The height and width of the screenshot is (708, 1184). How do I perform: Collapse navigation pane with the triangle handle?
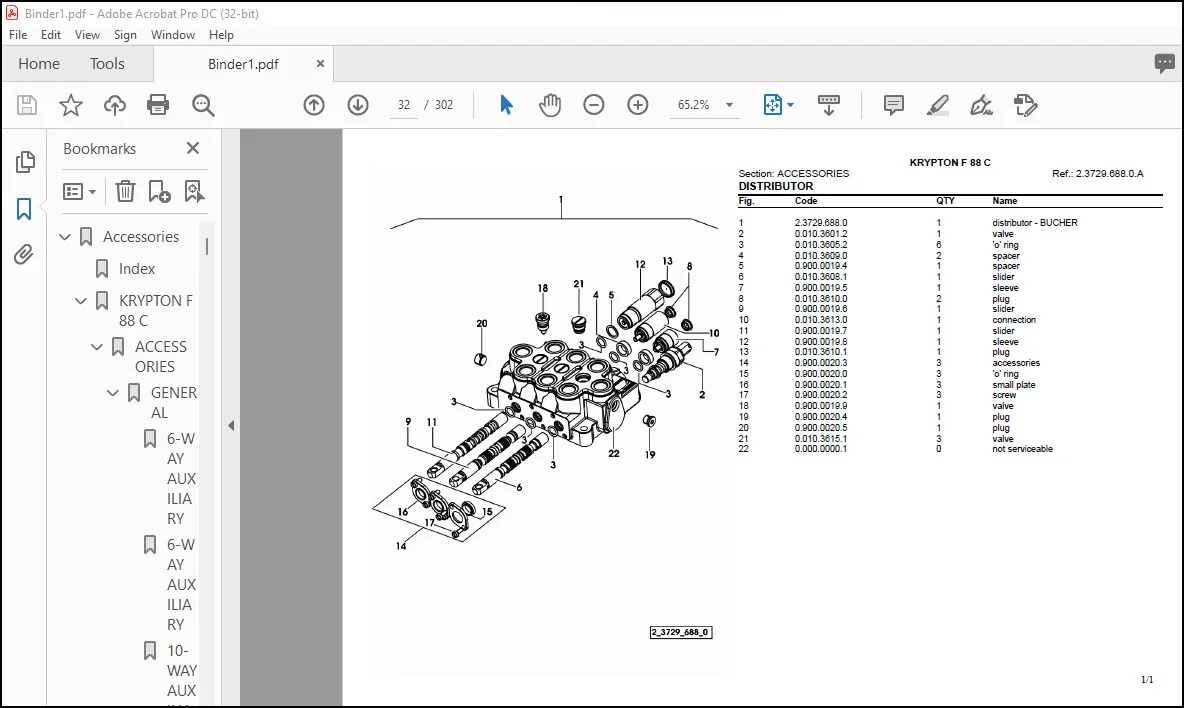coord(231,426)
